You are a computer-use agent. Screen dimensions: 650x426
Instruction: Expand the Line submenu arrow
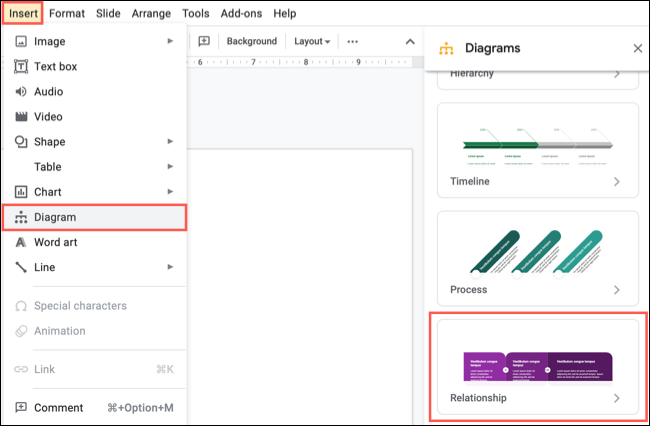(170, 267)
